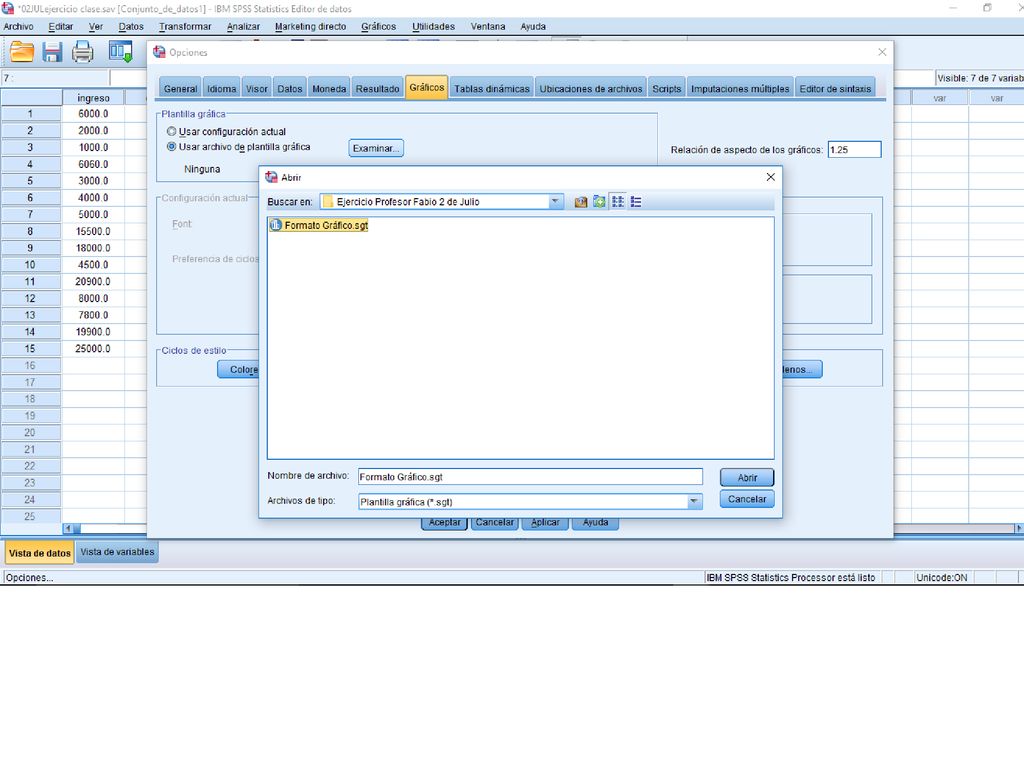Click the data editor horizontal scrollbar left arrow
The width and height of the screenshot is (1024, 768).
coord(68,528)
